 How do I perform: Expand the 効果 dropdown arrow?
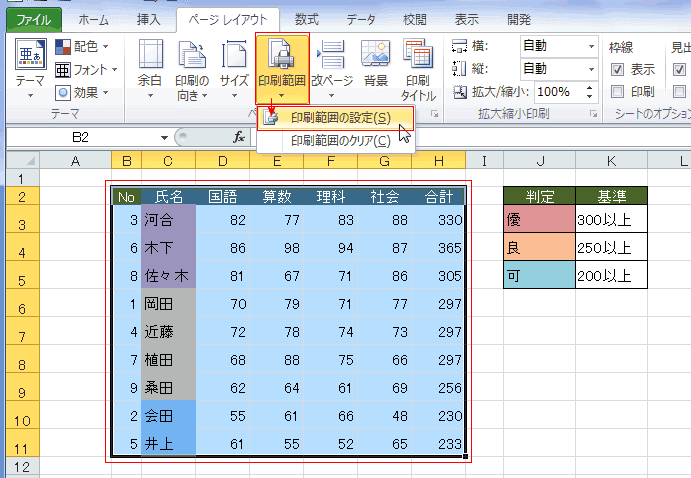[106, 93]
